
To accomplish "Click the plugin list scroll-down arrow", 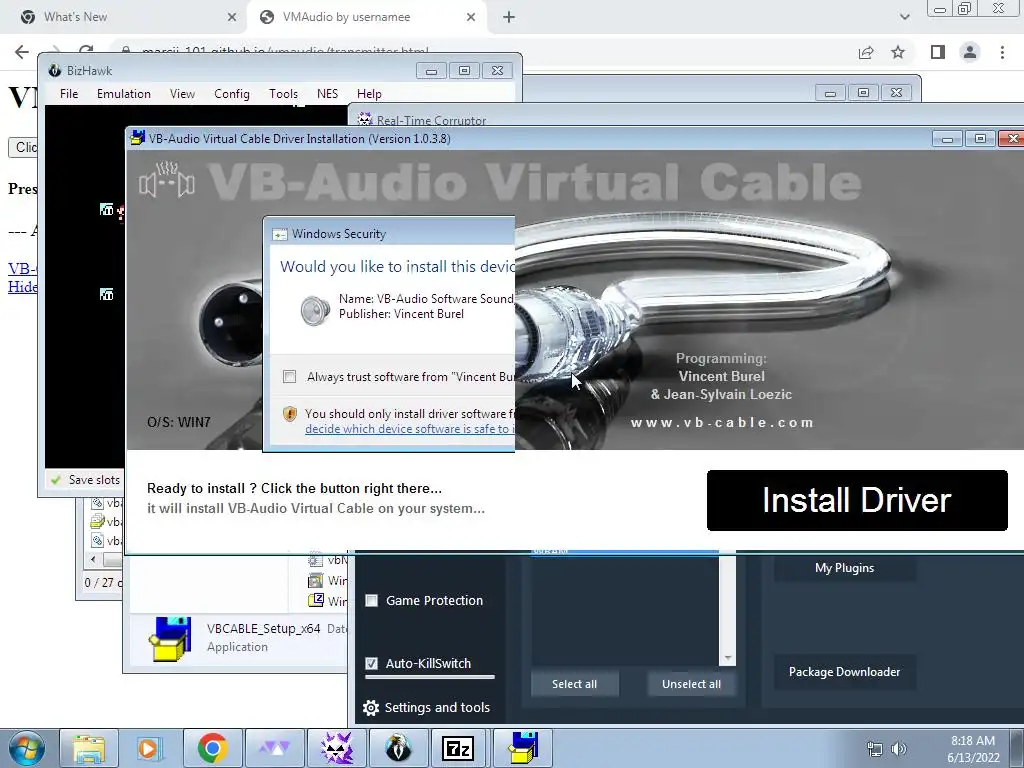I will coord(728,658).
